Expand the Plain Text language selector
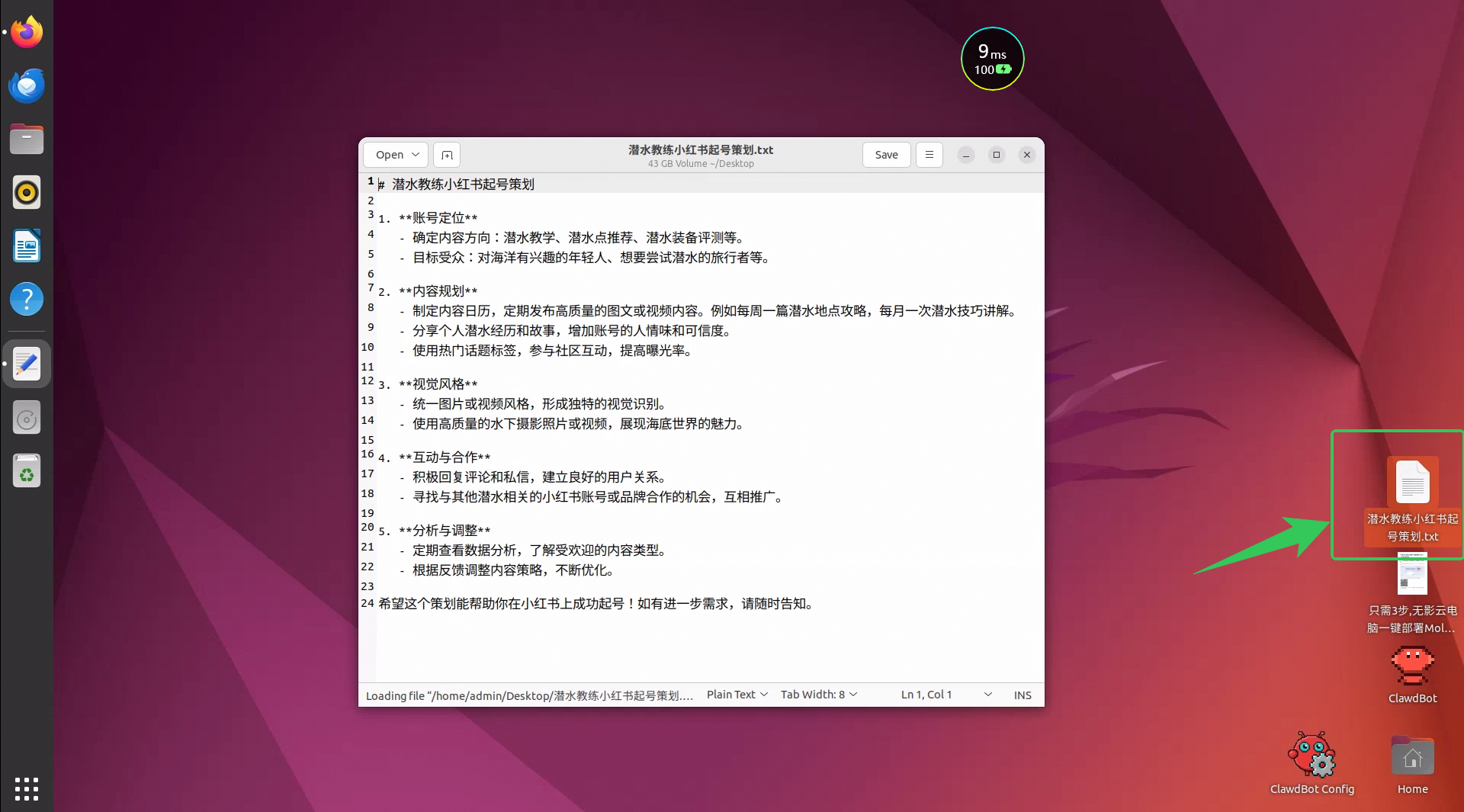 (x=737, y=695)
